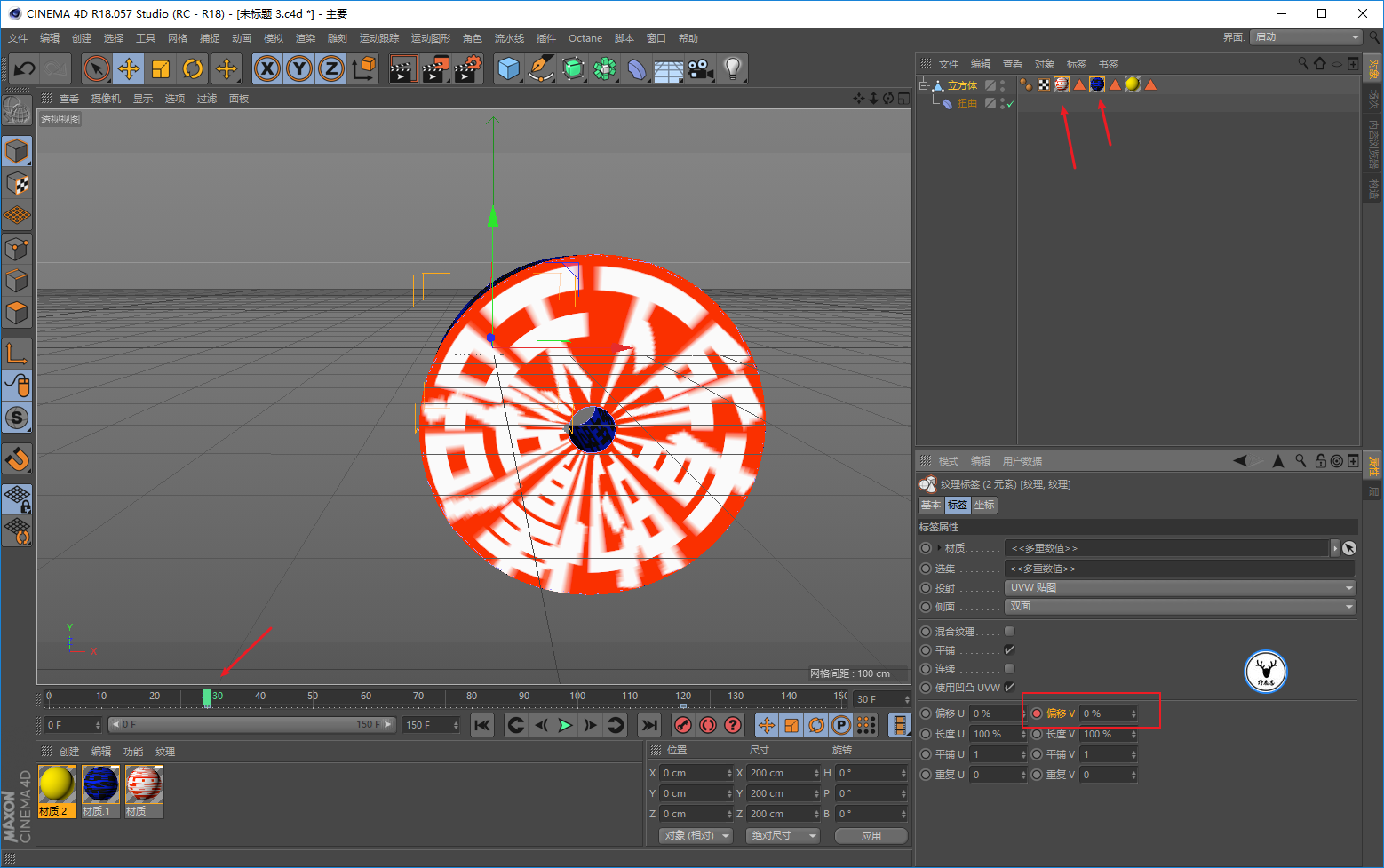Select the red texture tag on 立方体
Image resolution: width=1384 pixels, height=868 pixels.
coord(1062,84)
